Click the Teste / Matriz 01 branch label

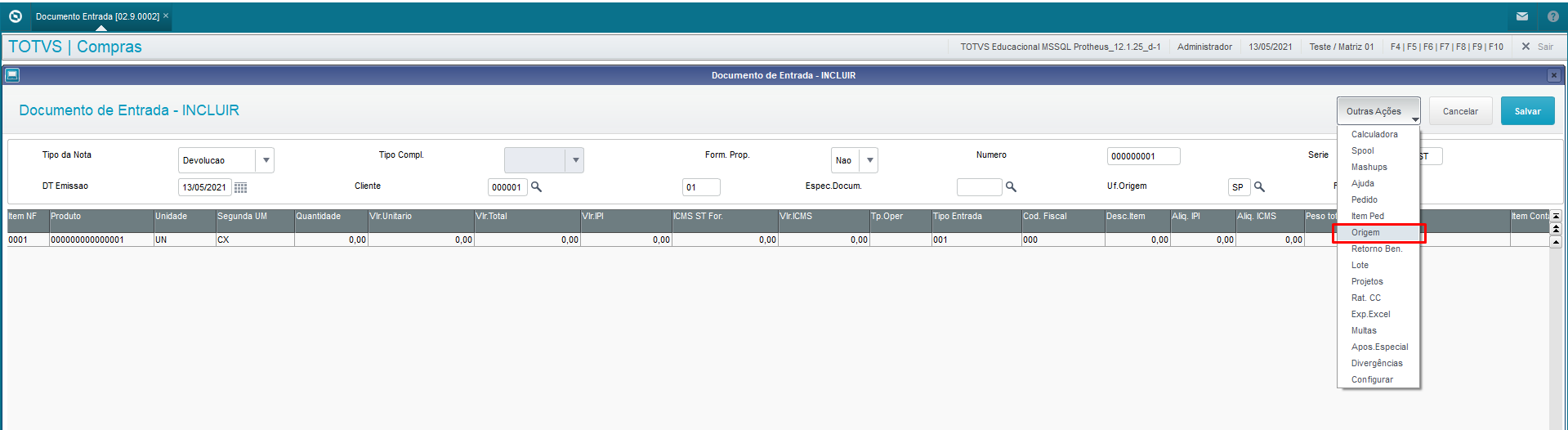click(x=1342, y=47)
